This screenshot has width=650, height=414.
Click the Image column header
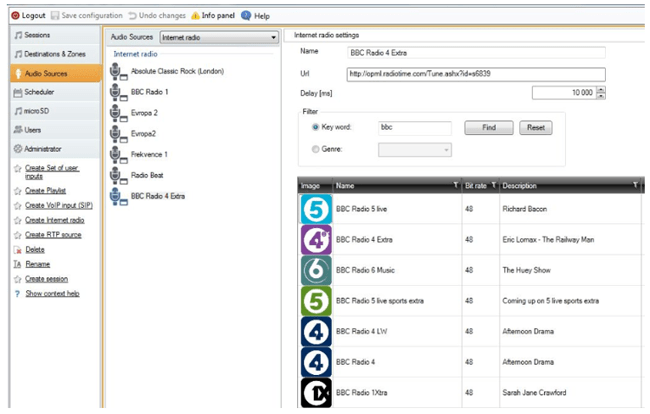[315, 186]
